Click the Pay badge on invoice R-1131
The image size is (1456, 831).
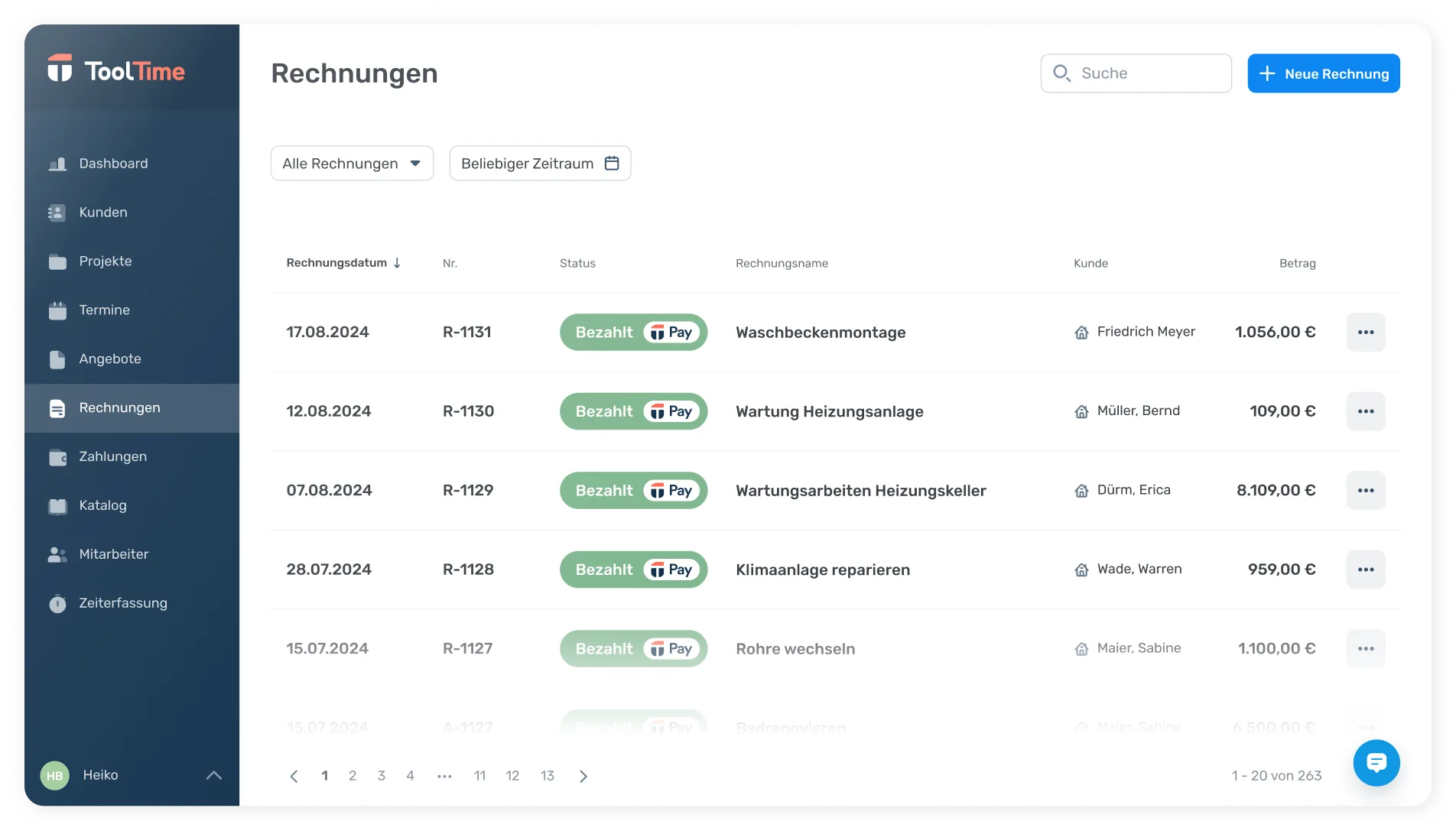pos(669,332)
